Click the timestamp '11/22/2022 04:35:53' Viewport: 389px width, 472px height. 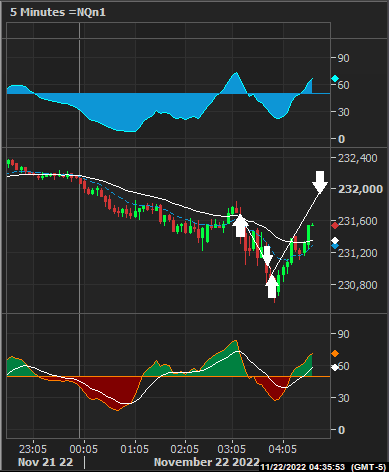302,467
